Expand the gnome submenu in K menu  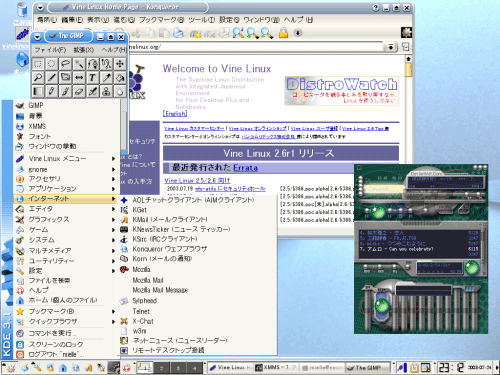pyautogui.click(x=65, y=169)
